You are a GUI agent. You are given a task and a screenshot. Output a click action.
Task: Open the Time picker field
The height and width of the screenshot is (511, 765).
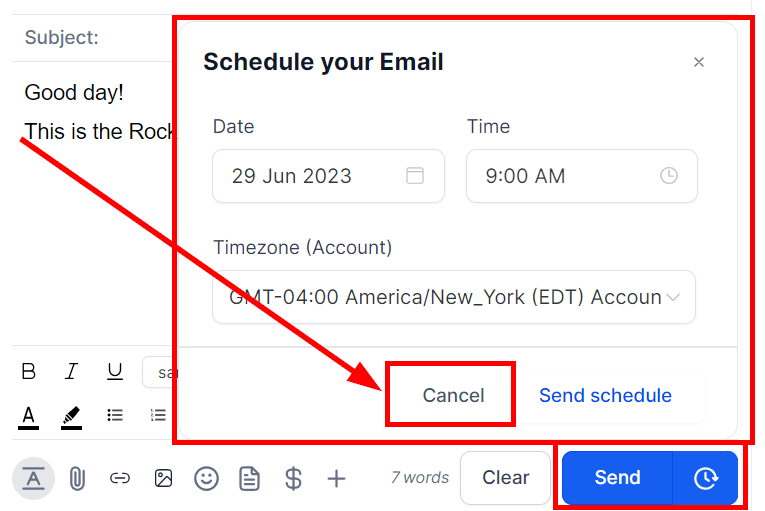click(582, 176)
